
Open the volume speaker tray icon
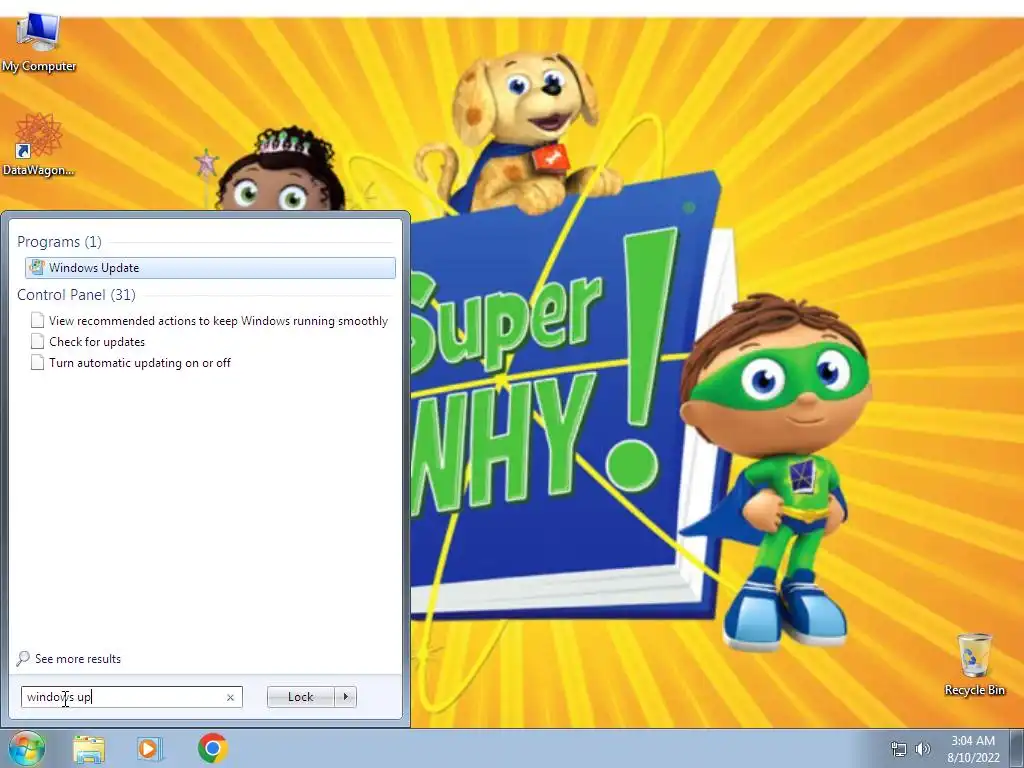(923, 749)
